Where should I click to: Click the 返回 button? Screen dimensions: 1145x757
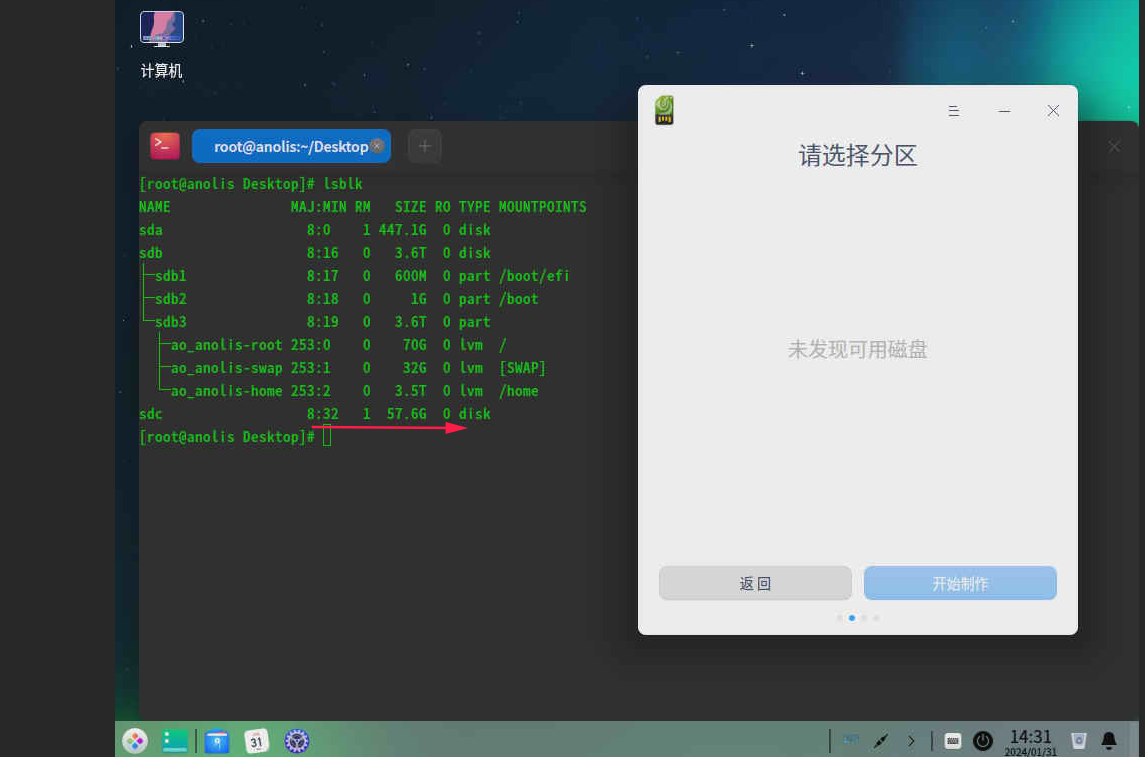point(755,583)
